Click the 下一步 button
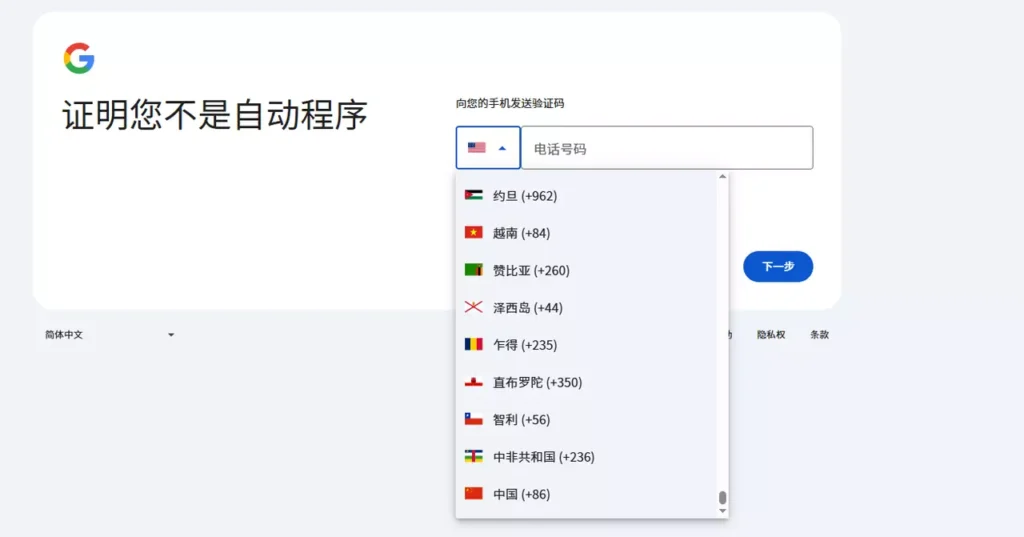This screenshot has width=1024, height=537. click(778, 267)
